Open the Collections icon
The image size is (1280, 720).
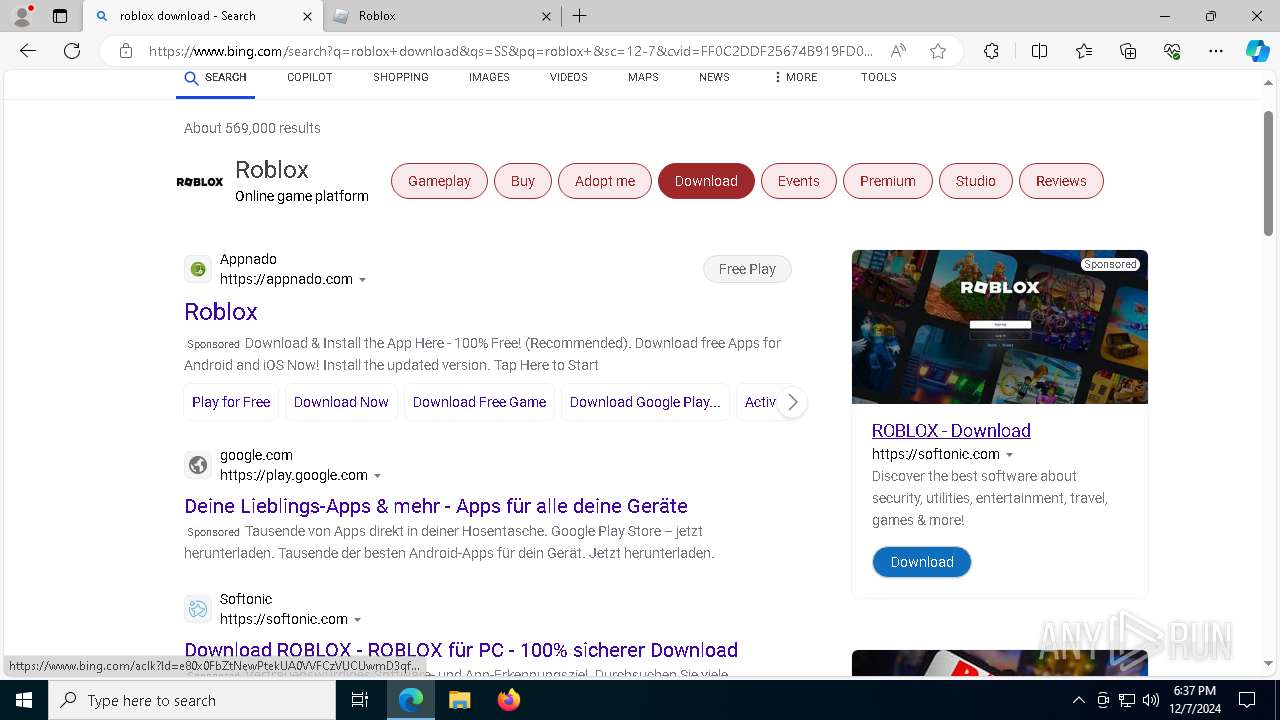1128,51
